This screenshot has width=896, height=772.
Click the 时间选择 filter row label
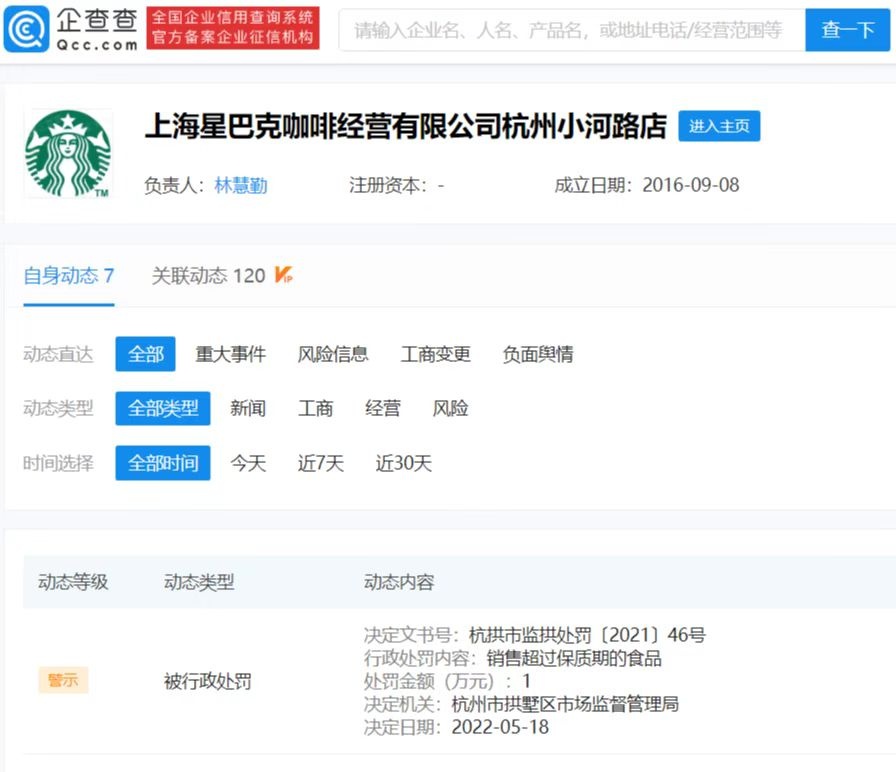pyautogui.click(x=58, y=463)
